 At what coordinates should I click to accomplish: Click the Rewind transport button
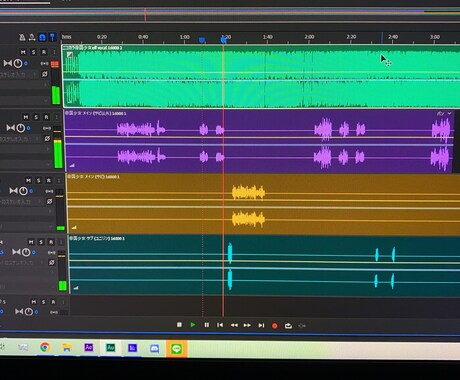[234, 325]
